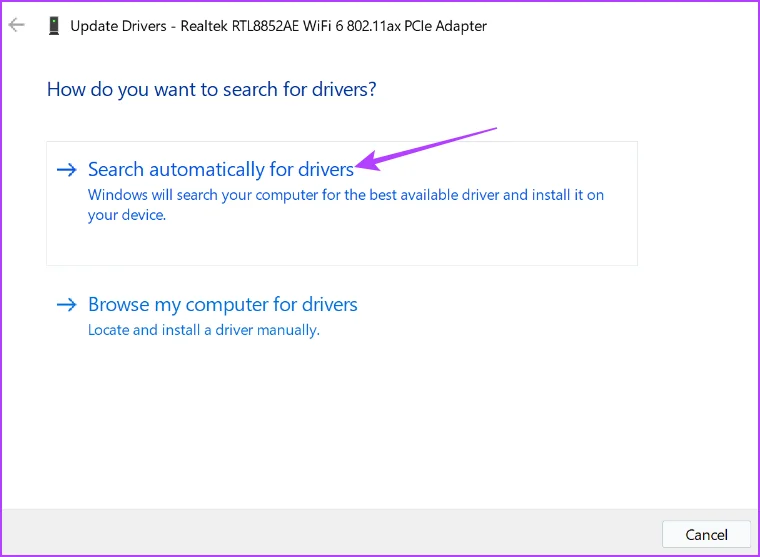Click arrow beside Browse my computer
The image size is (760, 557).
(67, 304)
